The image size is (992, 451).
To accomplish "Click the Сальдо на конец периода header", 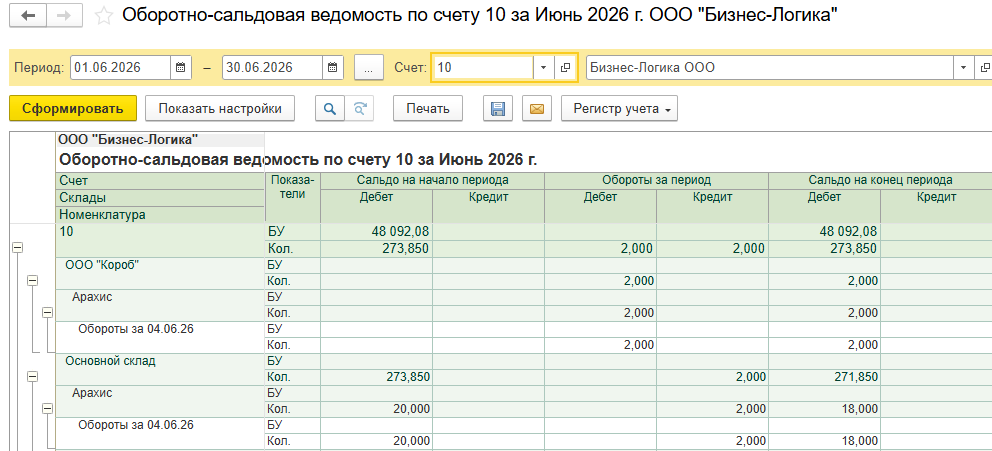I will (880, 180).
